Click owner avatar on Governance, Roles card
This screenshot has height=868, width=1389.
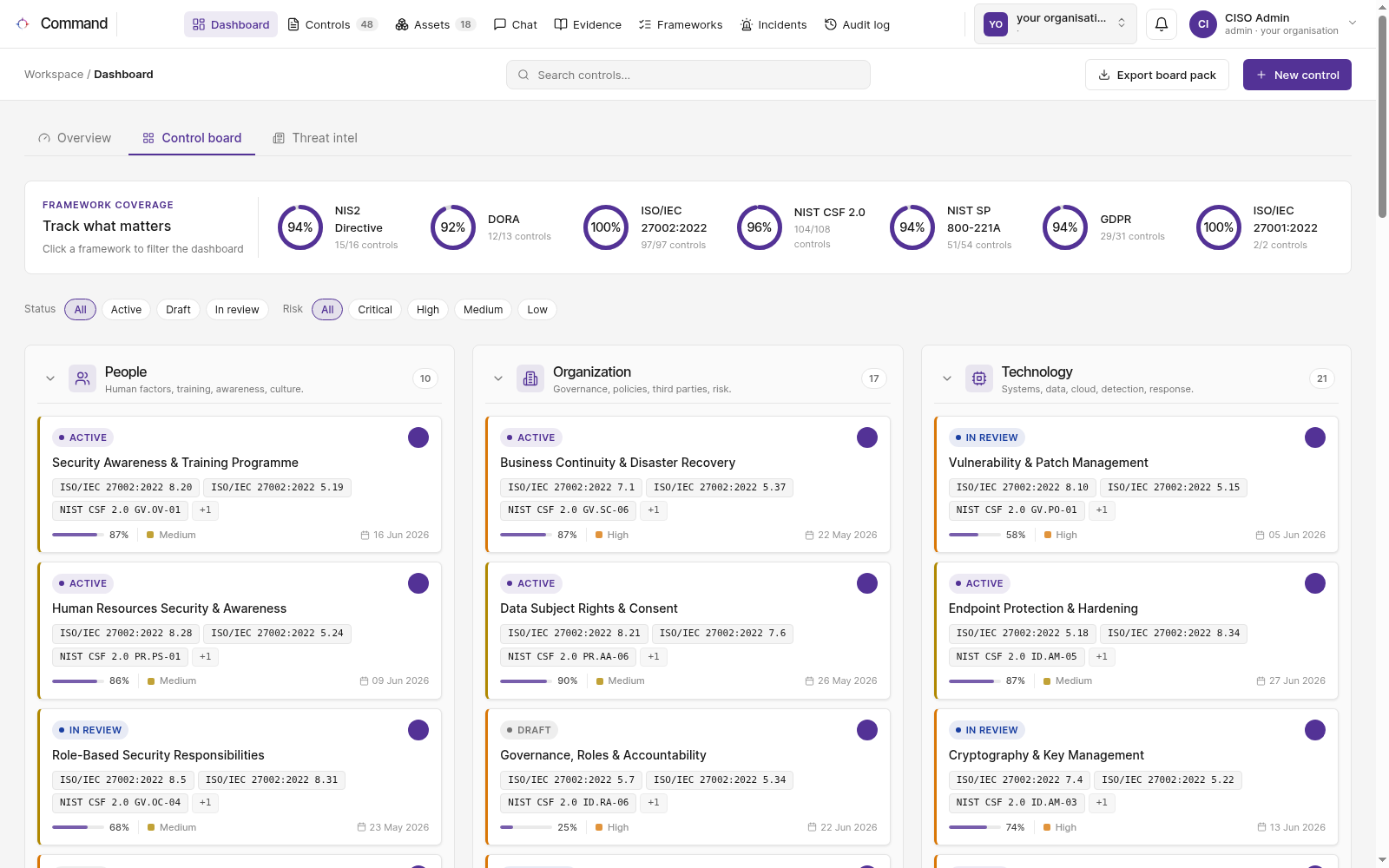pos(867,730)
